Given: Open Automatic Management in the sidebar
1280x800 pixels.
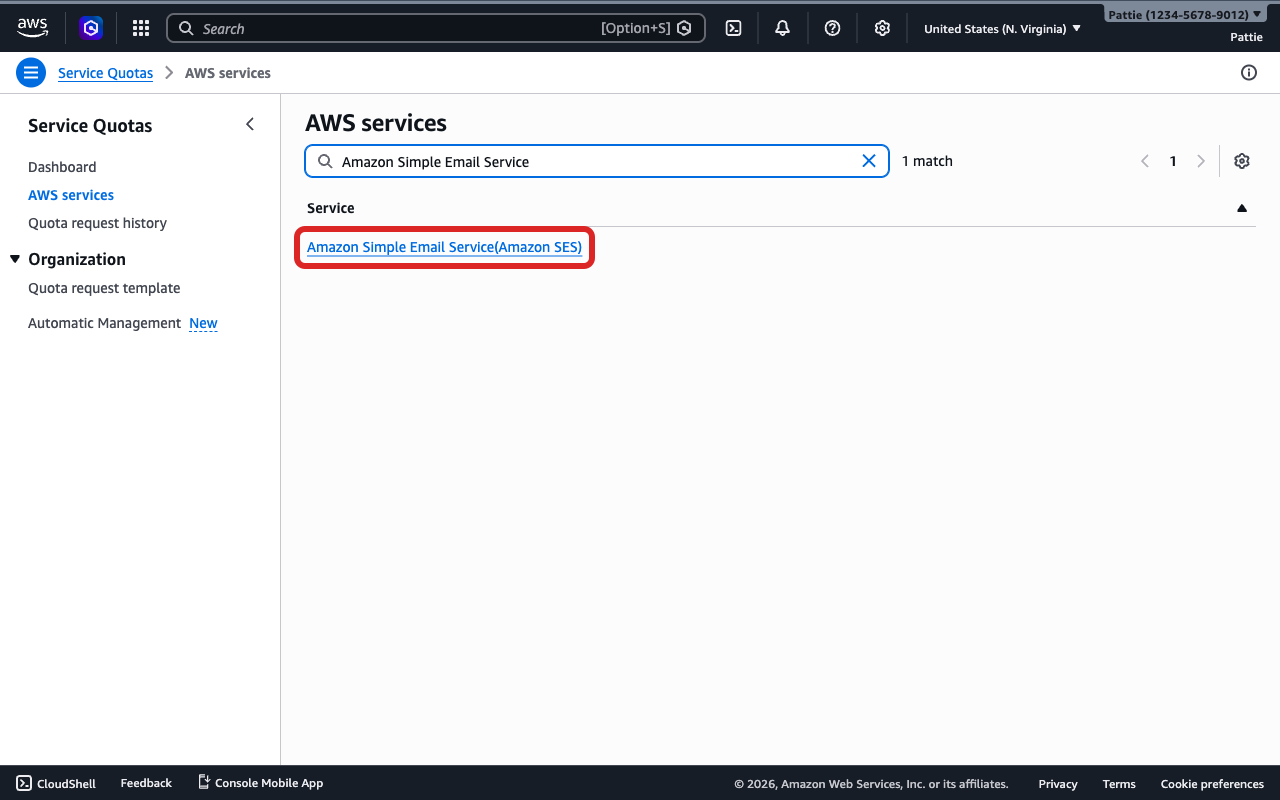Looking at the screenshot, I should click(x=104, y=323).
